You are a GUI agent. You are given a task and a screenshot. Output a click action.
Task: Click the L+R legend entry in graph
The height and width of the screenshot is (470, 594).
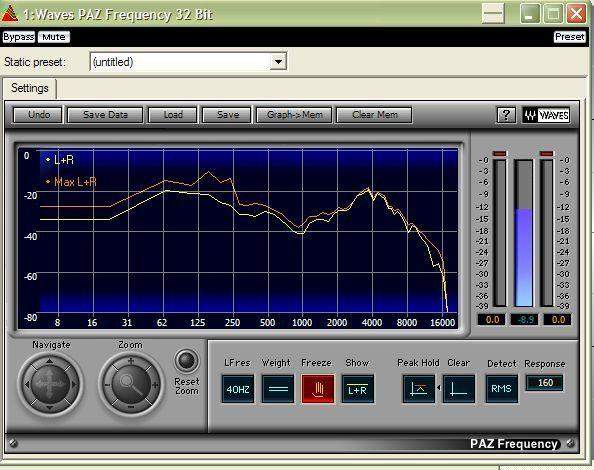tap(60, 160)
